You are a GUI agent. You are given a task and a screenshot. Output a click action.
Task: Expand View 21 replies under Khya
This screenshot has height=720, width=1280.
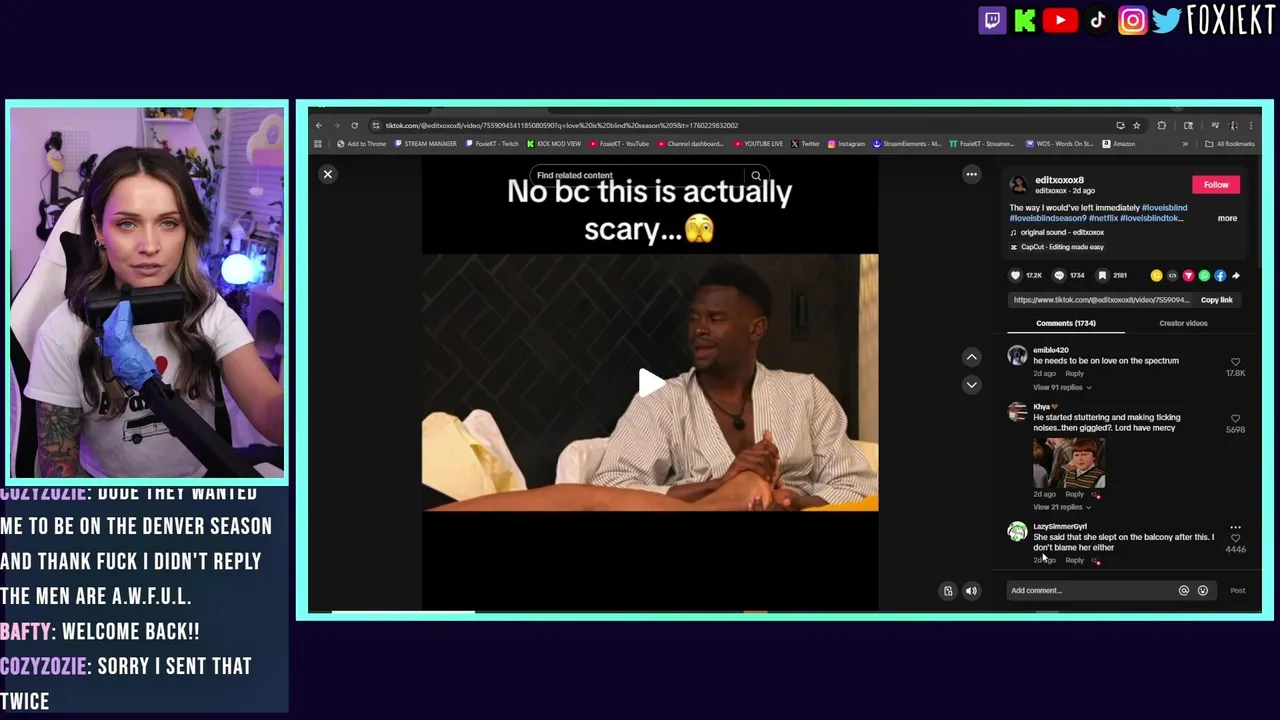click(1062, 507)
